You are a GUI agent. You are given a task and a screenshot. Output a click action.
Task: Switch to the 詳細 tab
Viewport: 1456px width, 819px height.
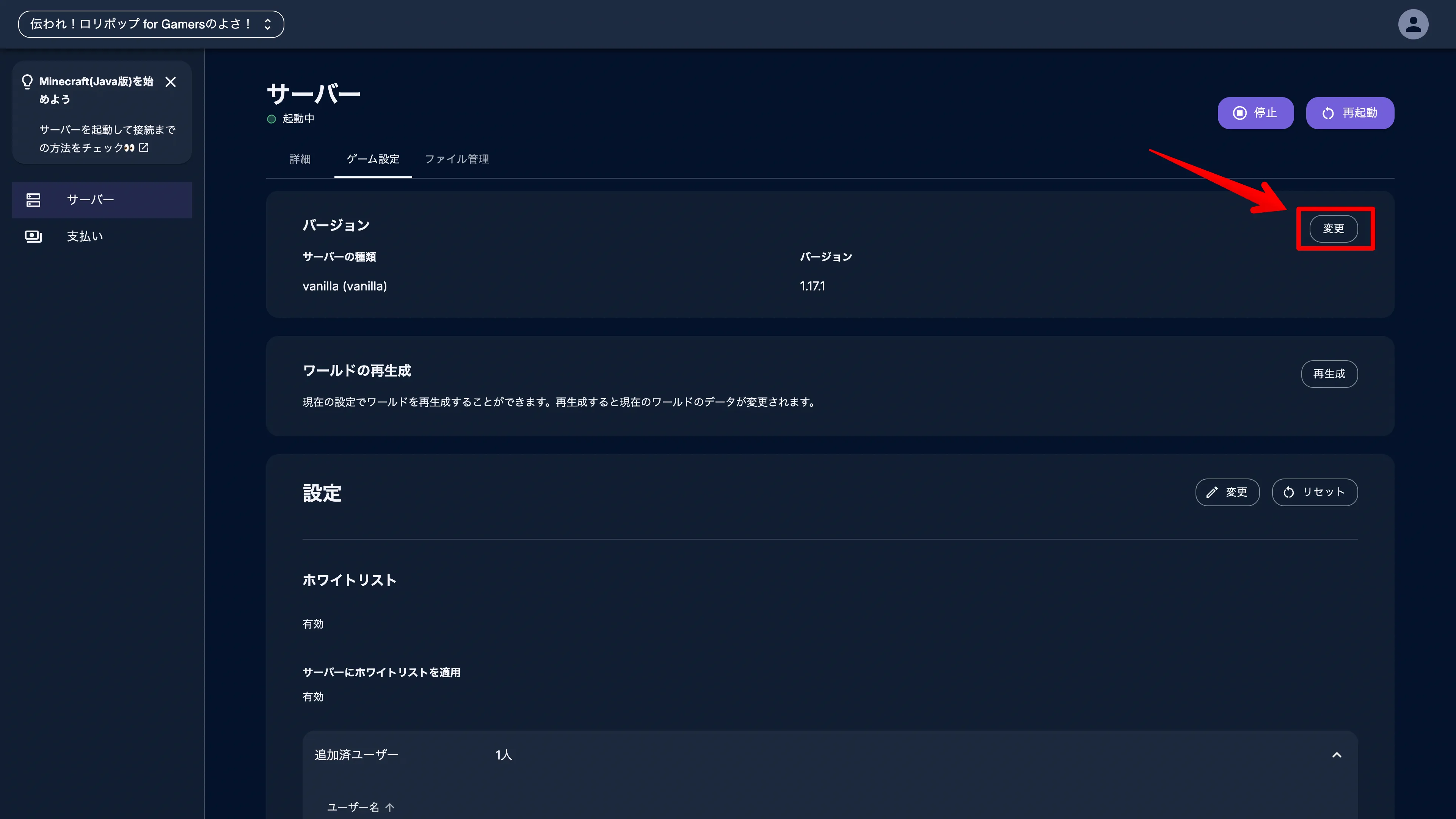(x=300, y=159)
